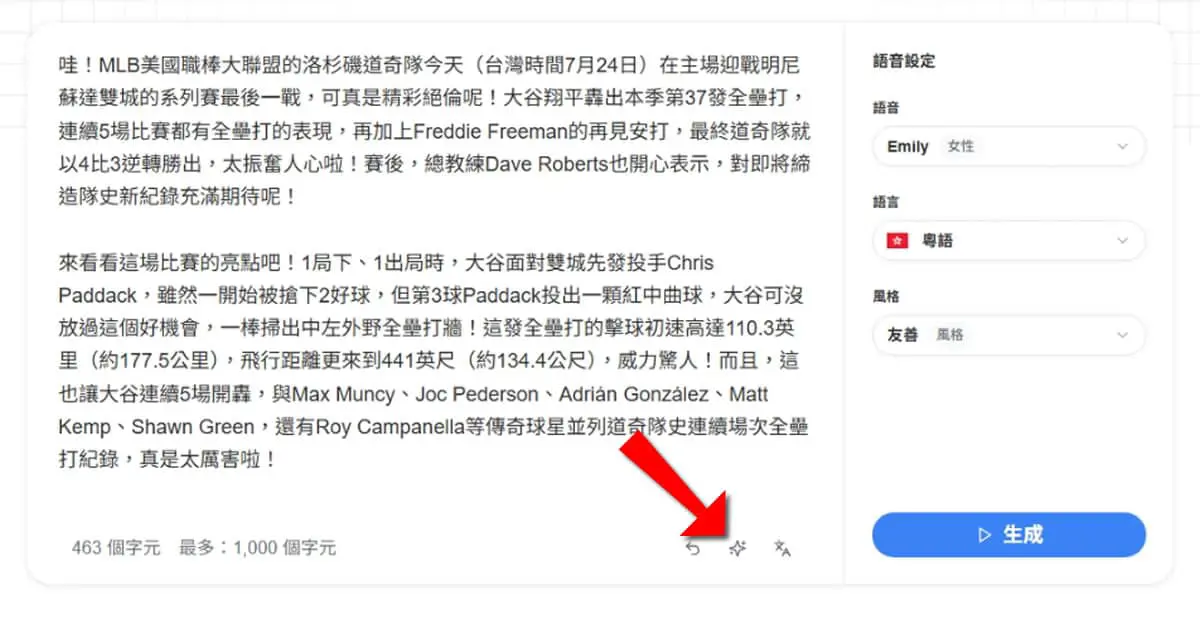Viewport: 1200px width, 624px height.
Task: Click the 風格 label above the style box
Action: pos(885,297)
